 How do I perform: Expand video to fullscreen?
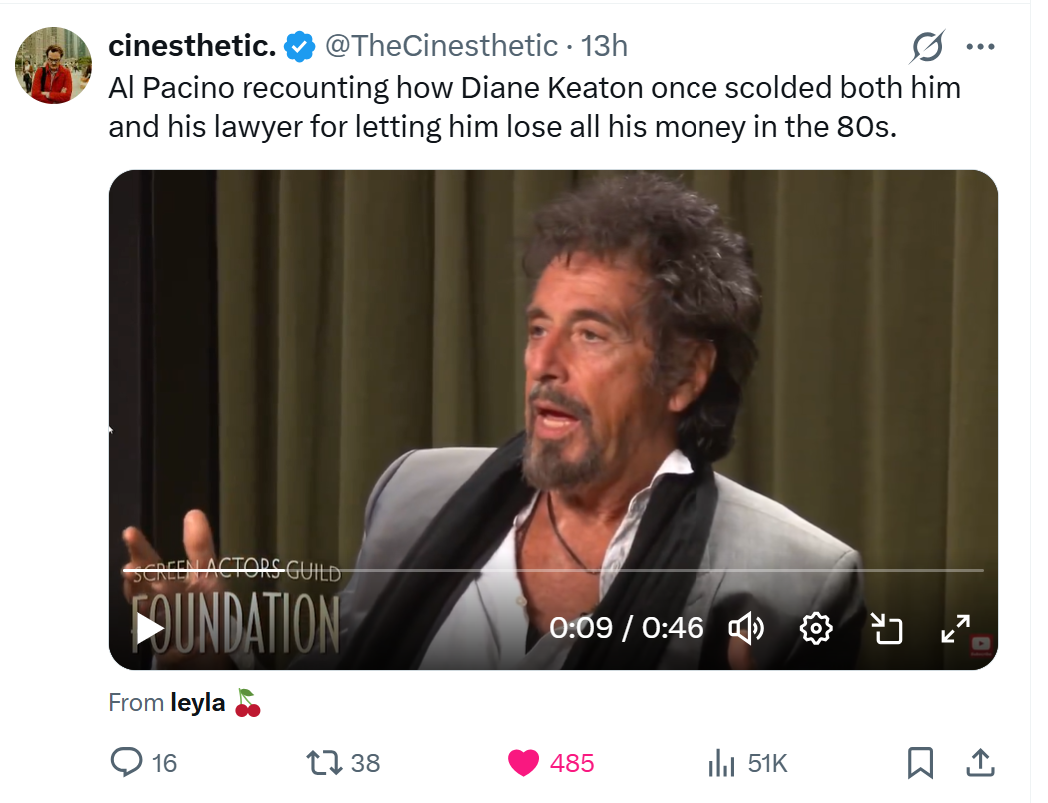tap(956, 628)
